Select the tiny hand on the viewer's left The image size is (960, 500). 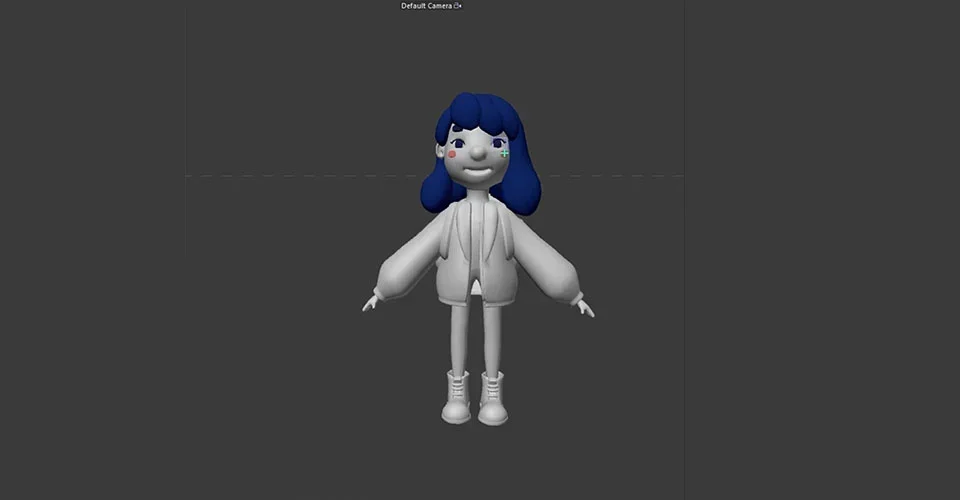(369, 303)
